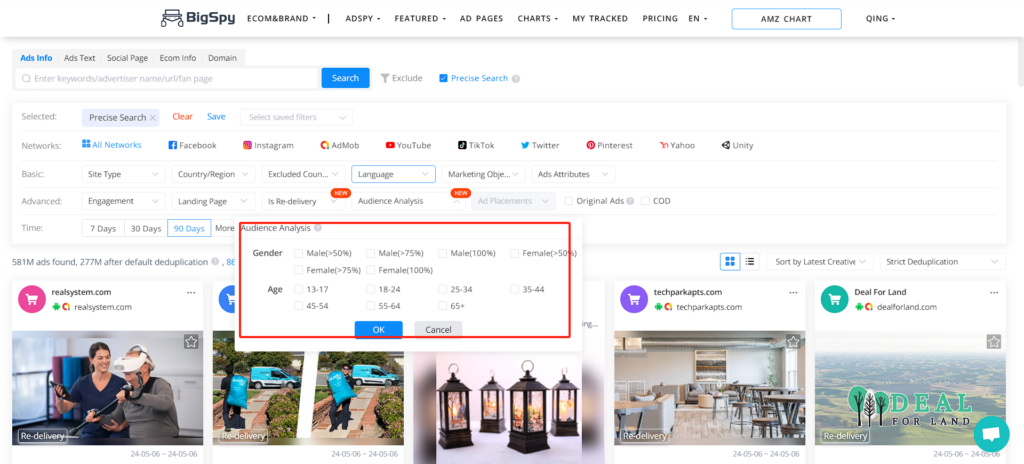Switch to grid view layout
This screenshot has width=1024, height=464.
(729, 261)
